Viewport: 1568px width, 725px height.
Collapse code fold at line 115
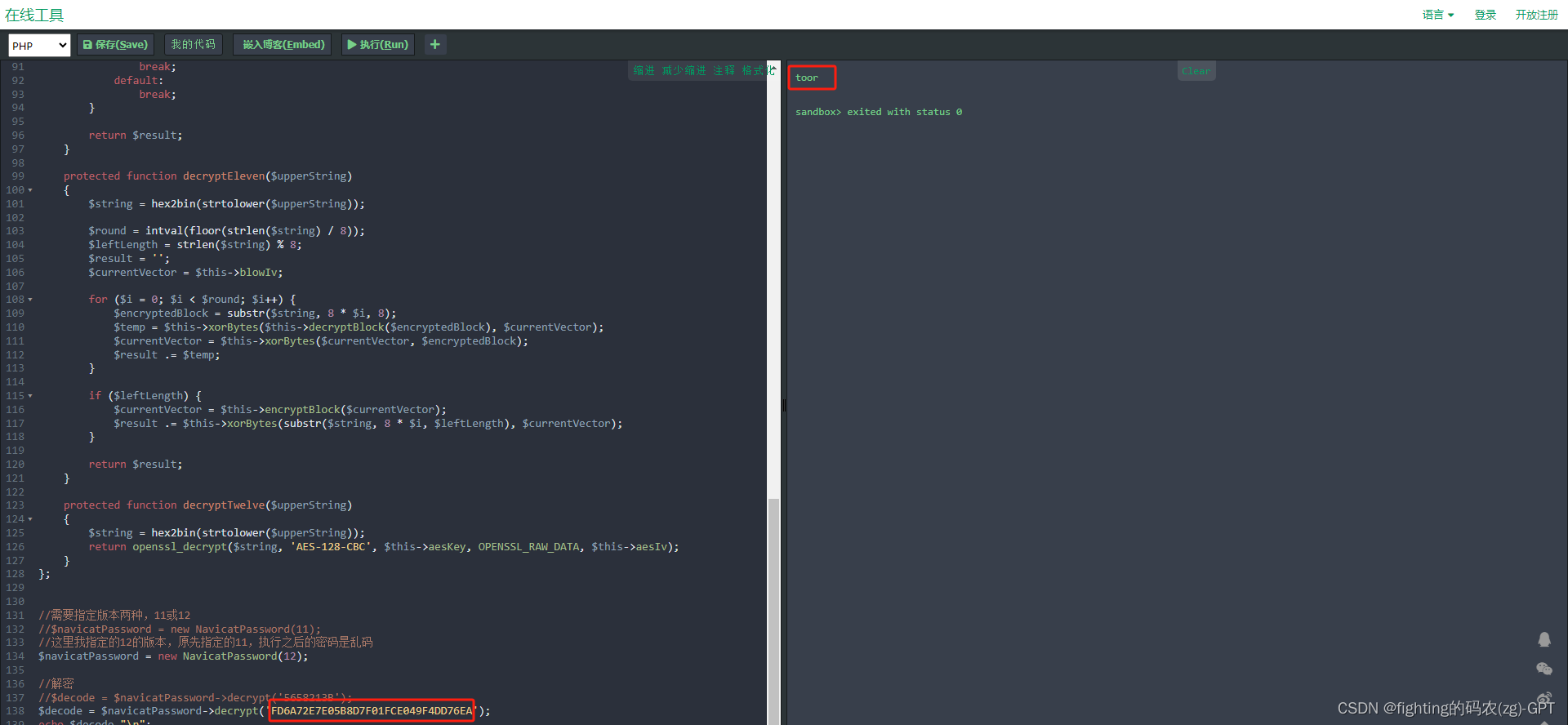pos(30,396)
